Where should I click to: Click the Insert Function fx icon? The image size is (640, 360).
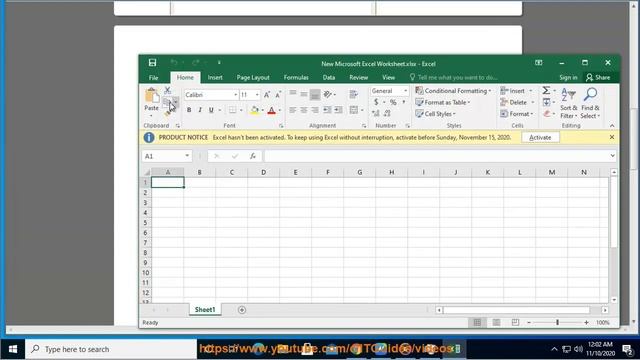point(253,156)
